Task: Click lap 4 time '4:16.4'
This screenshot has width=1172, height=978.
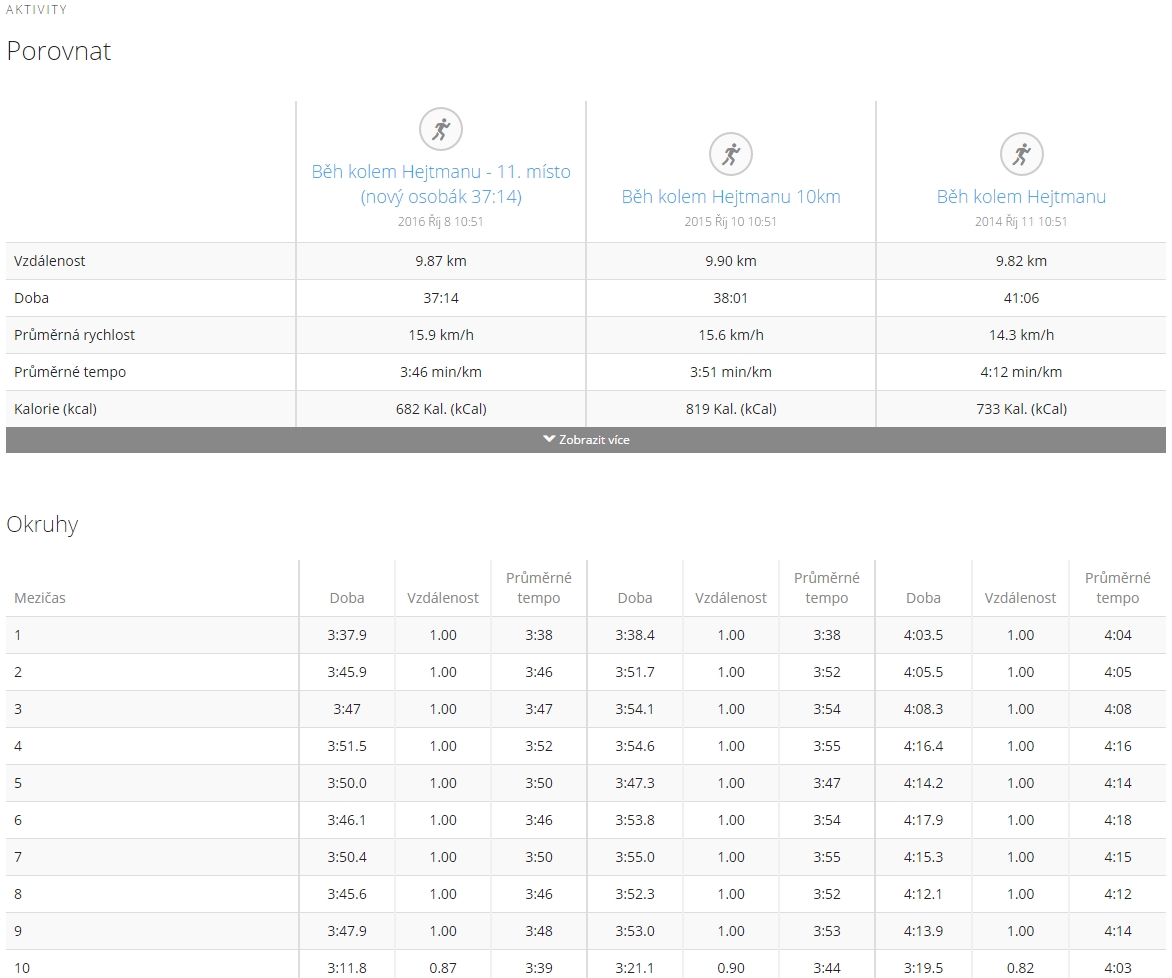Action: [x=923, y=746]
